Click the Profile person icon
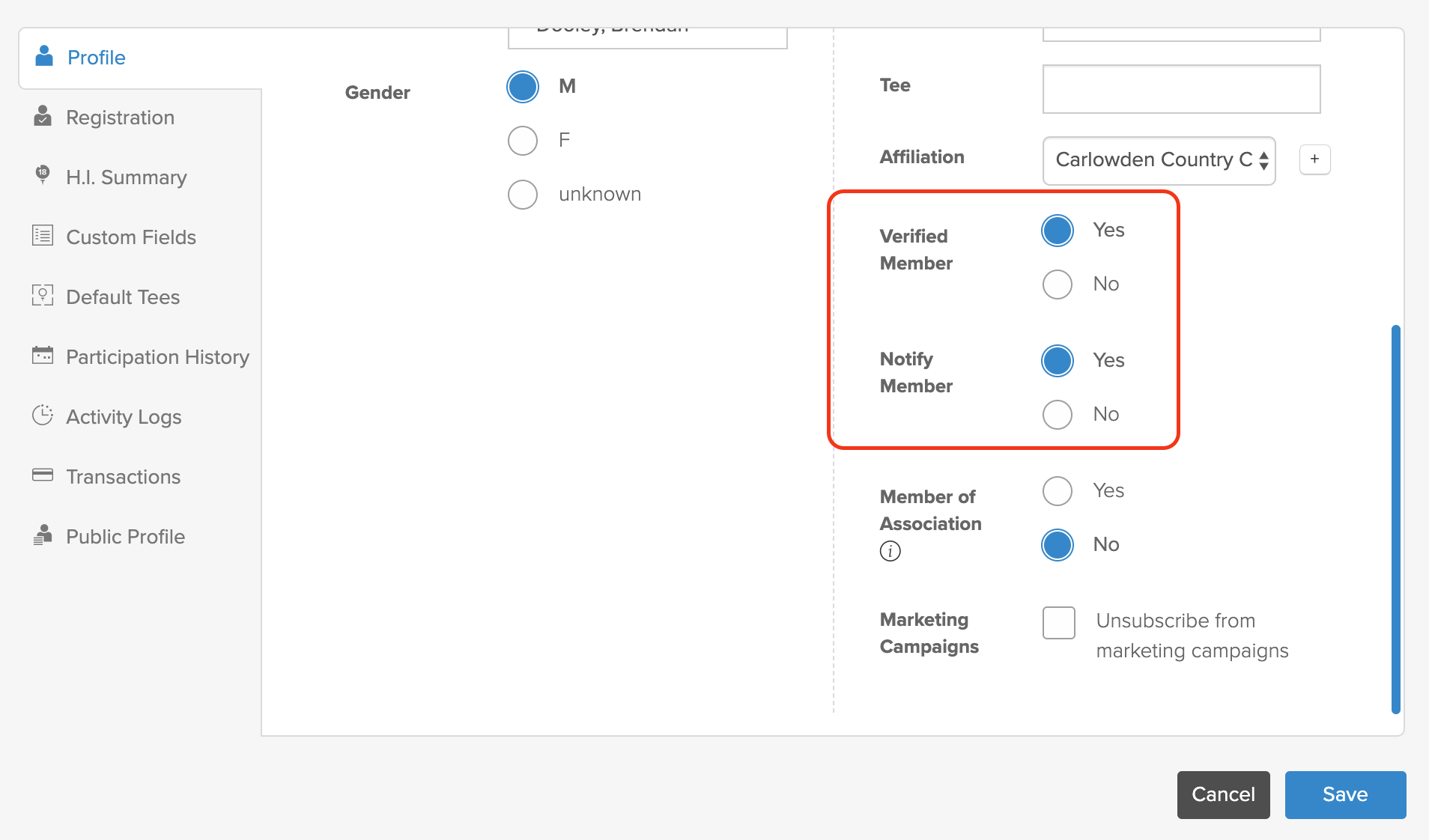Image resolution: width=1429 pixels, height=840 pixels. point(44,56)
